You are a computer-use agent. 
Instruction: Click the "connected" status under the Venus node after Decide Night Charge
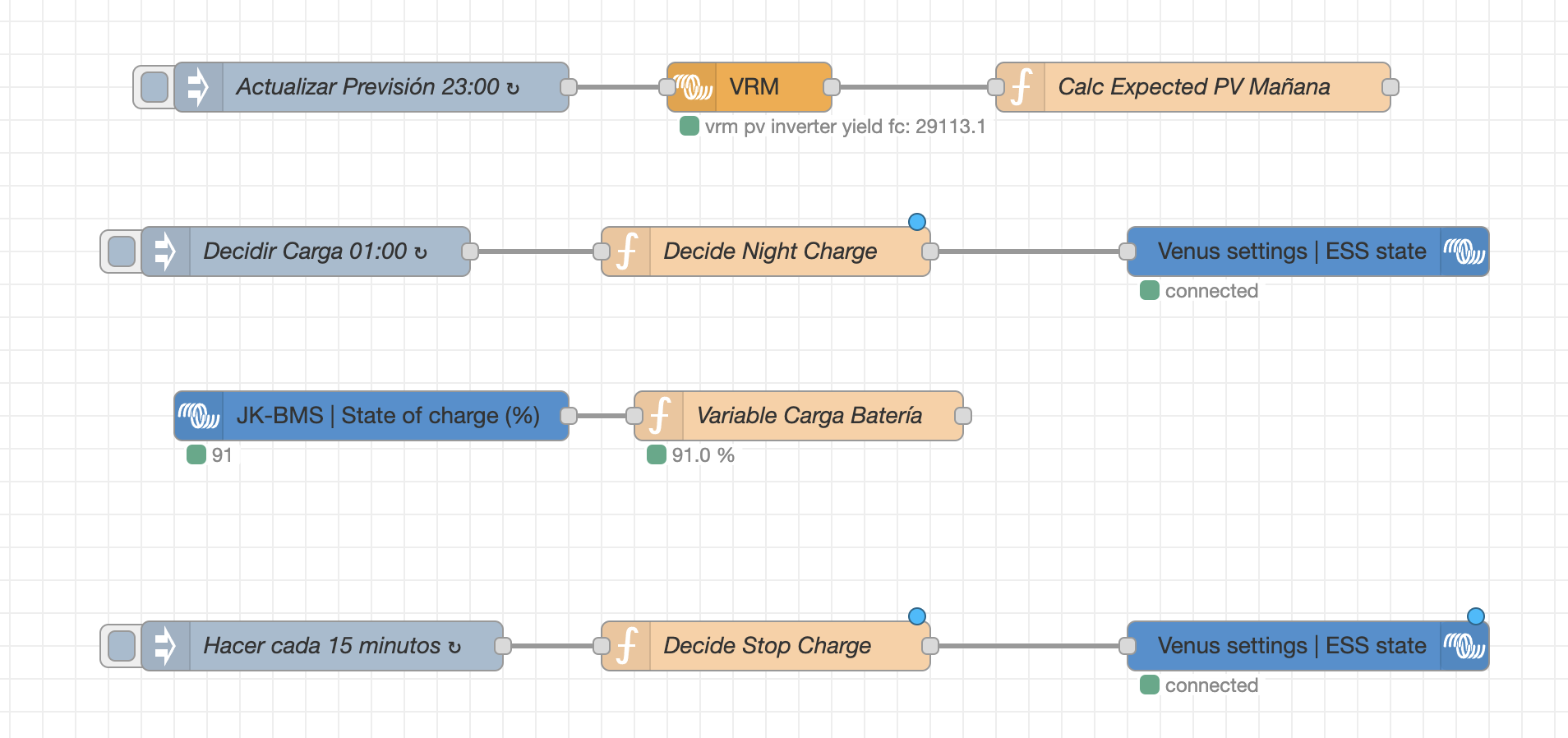(x=1211, y=291)
